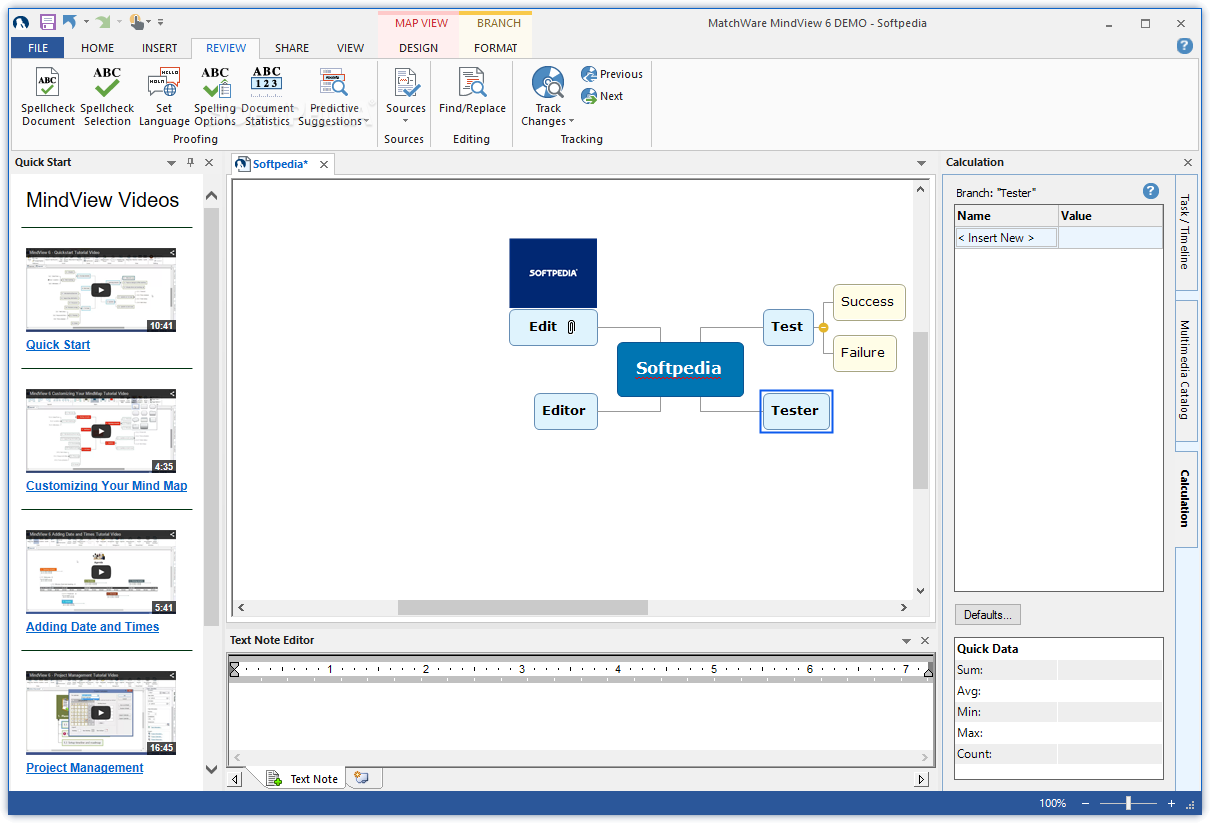Click Insert New calculation field

1006,238
